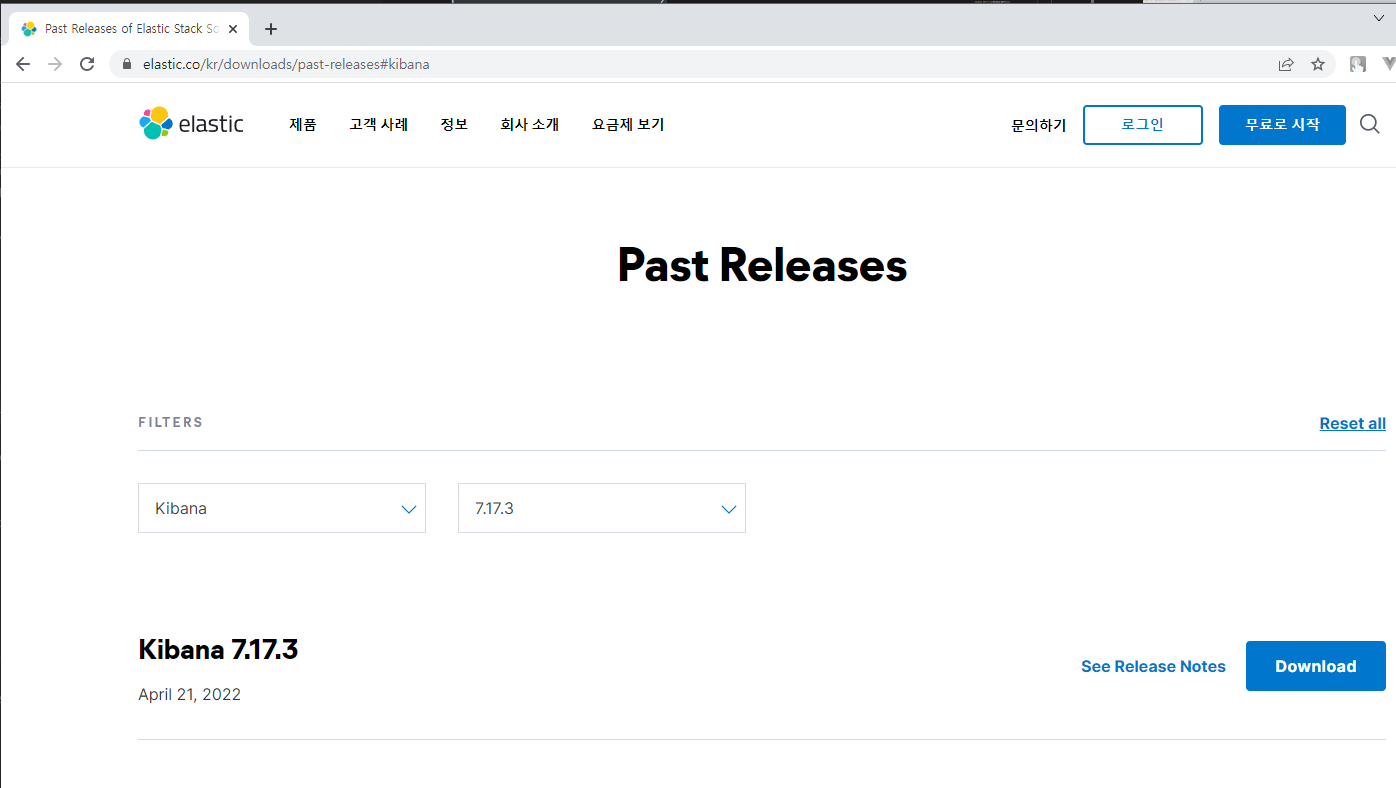This screenshot has height=788, width=1396.
Task: Bookmark this page with the star icon
Action: tap(1318, 64)
